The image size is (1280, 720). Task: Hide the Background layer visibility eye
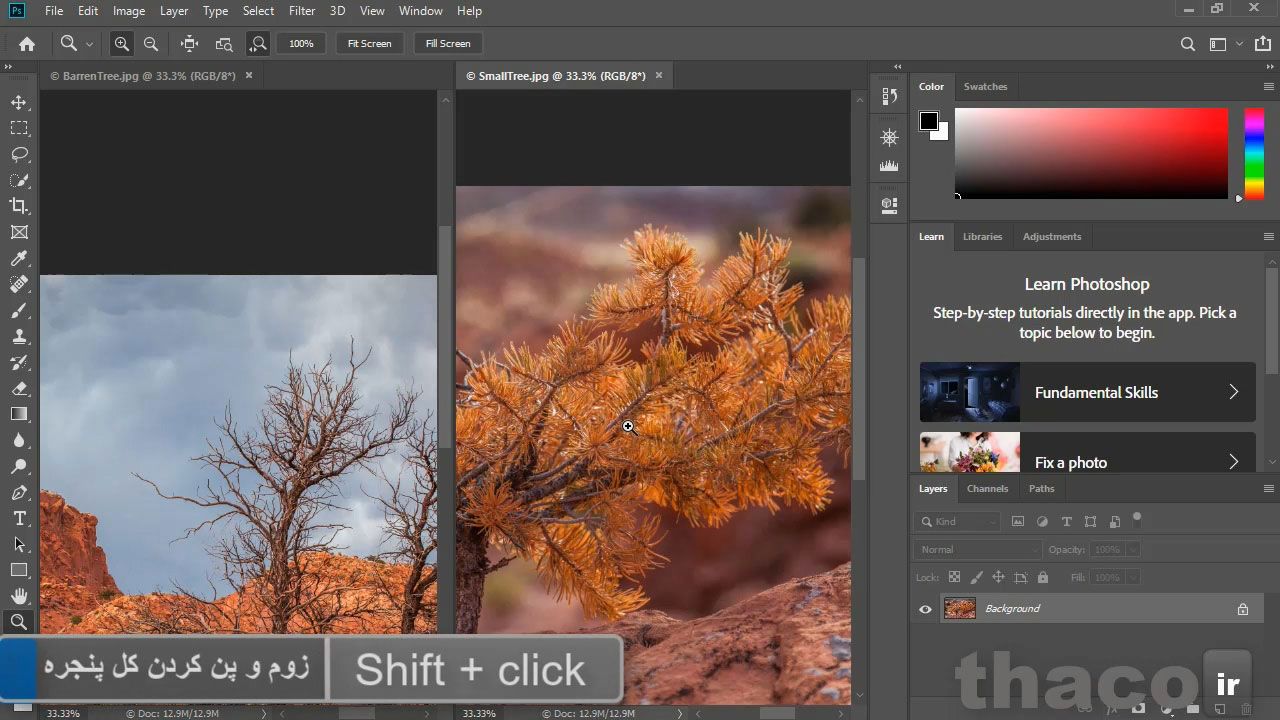(x=925, y=609)
